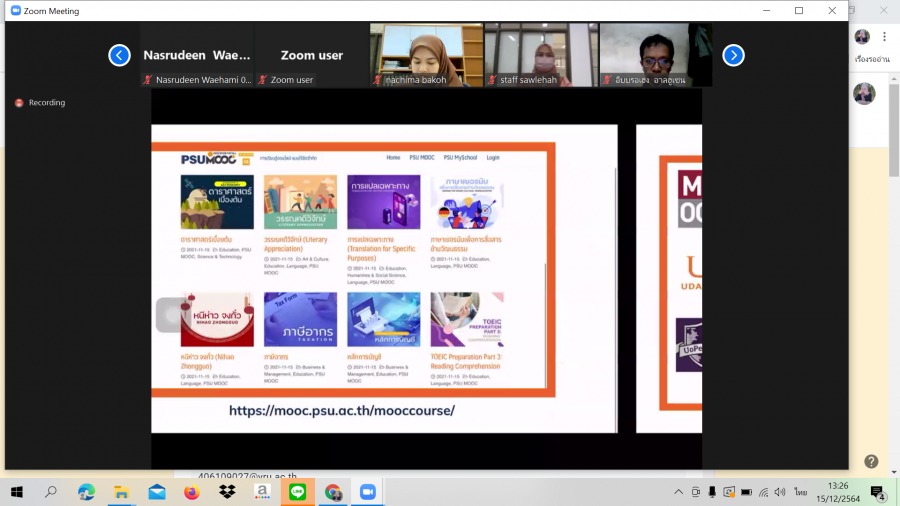Expand hidden system tray icons
The width and height of the screenshot is (900, 506).
(x=678, y=492)
